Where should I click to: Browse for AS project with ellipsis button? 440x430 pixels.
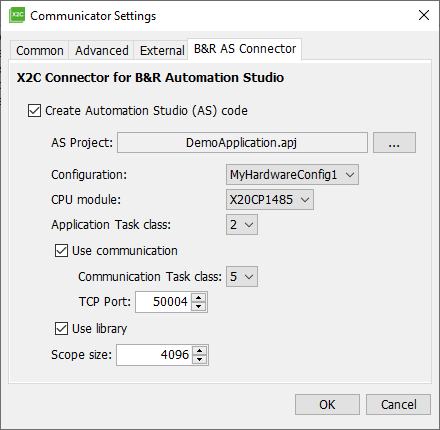tap(394, 143)
